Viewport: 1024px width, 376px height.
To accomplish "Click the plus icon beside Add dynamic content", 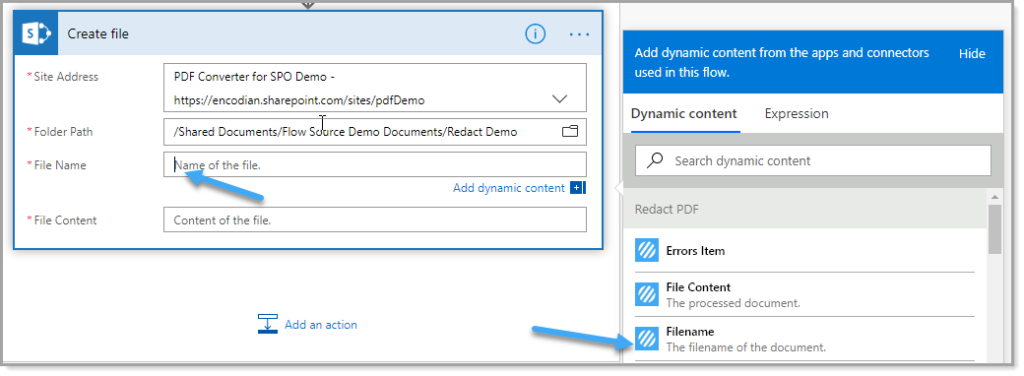I will (577, 188).
